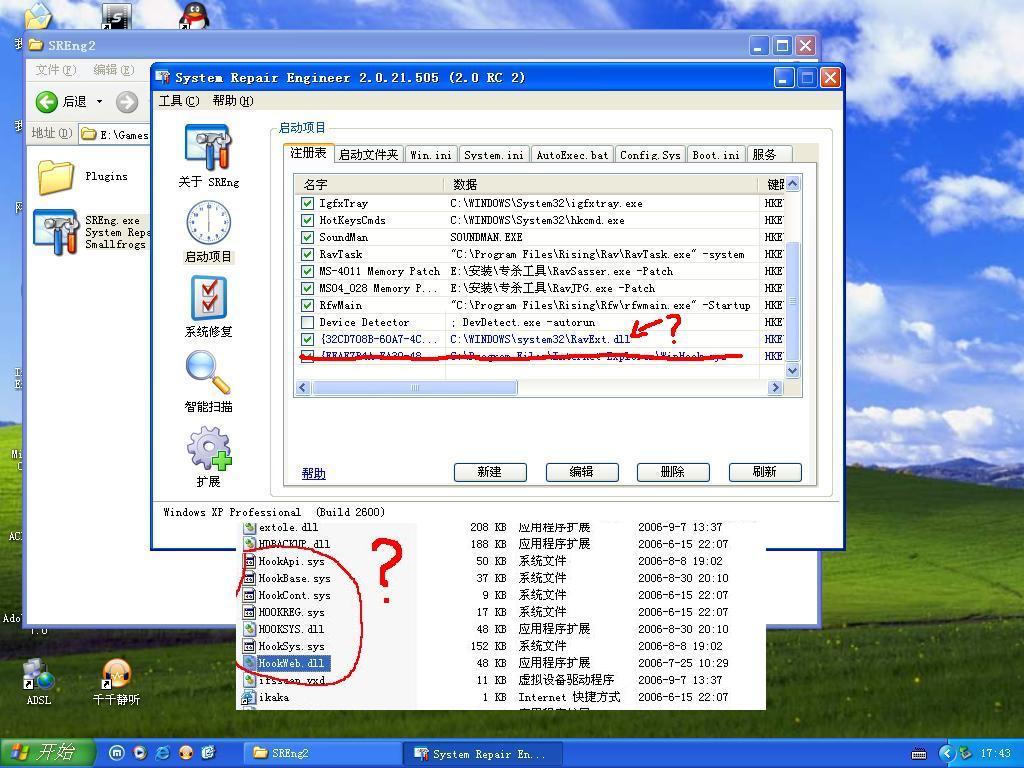
Task: Open the 后退 history dropdown arrow
Action: tap(99, 101)
